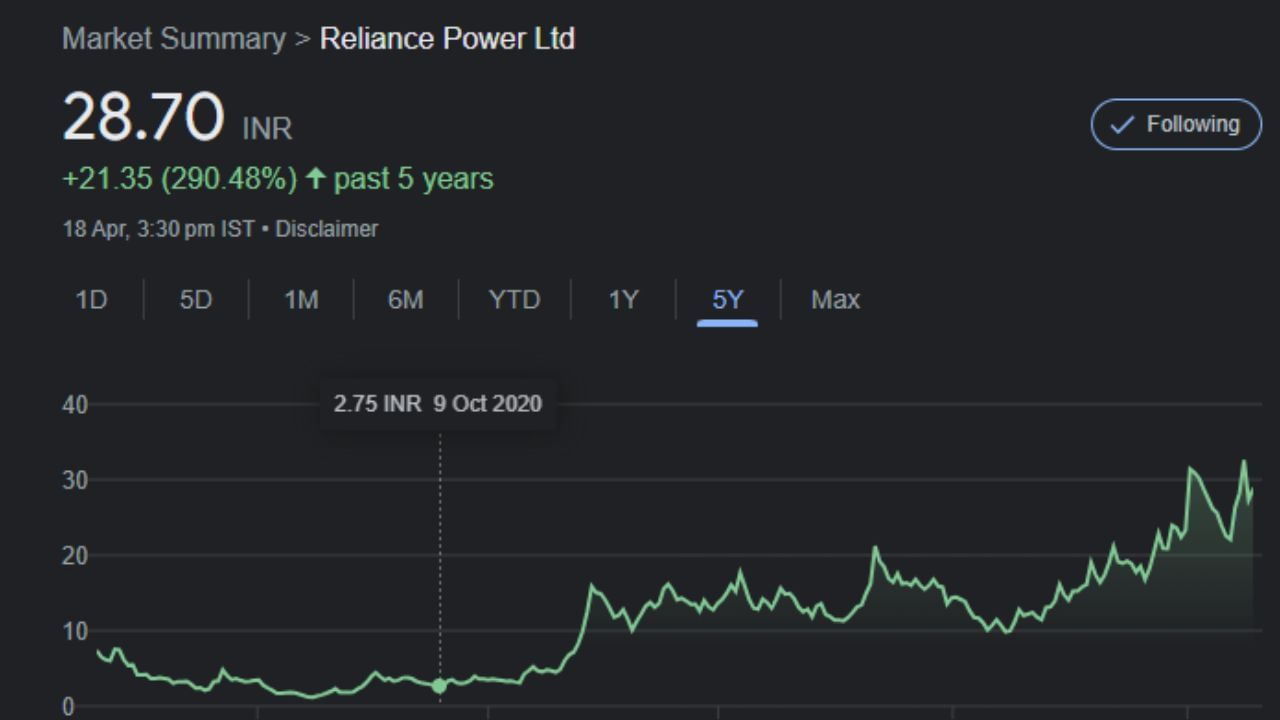Viewport: 1280px width, 720px height.
Task: Click the 28.70 price value
Action: pos(143,117)
